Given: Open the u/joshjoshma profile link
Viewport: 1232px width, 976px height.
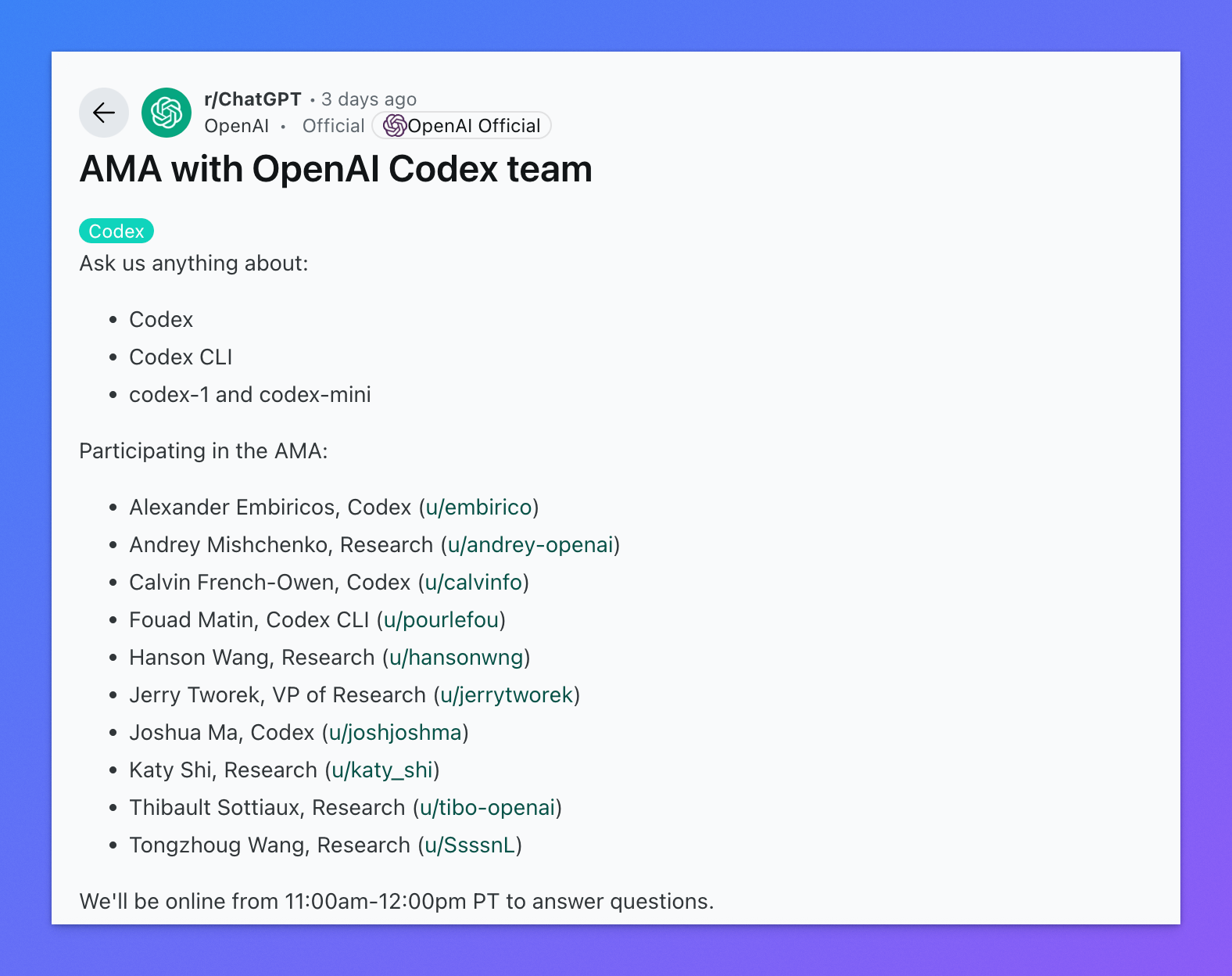Looking at the screenshot, I should [x=396, y=733].
